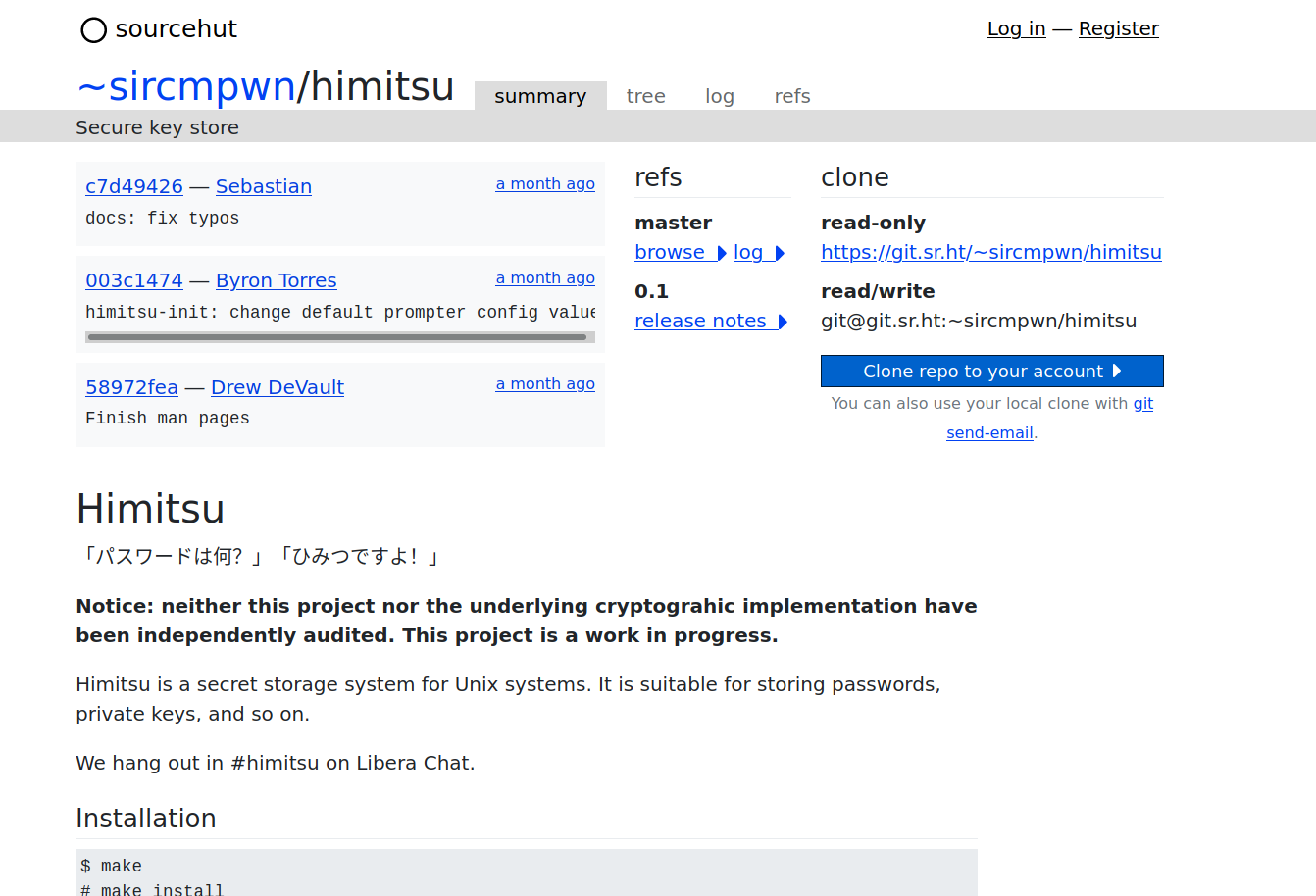Open the read-only https clone URL
The height and width of the screenshot is (896, 1316).
tap(991, 252)
